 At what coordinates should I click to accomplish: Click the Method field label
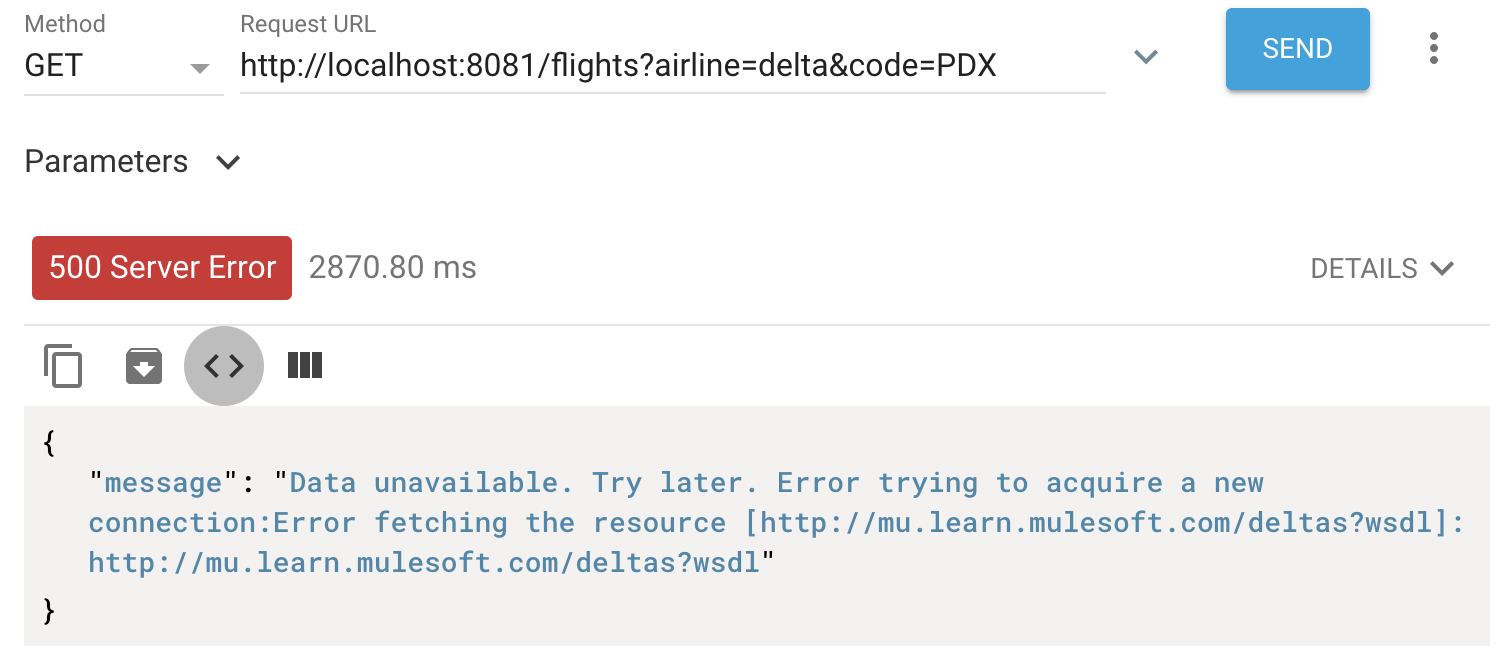point(65,24)
